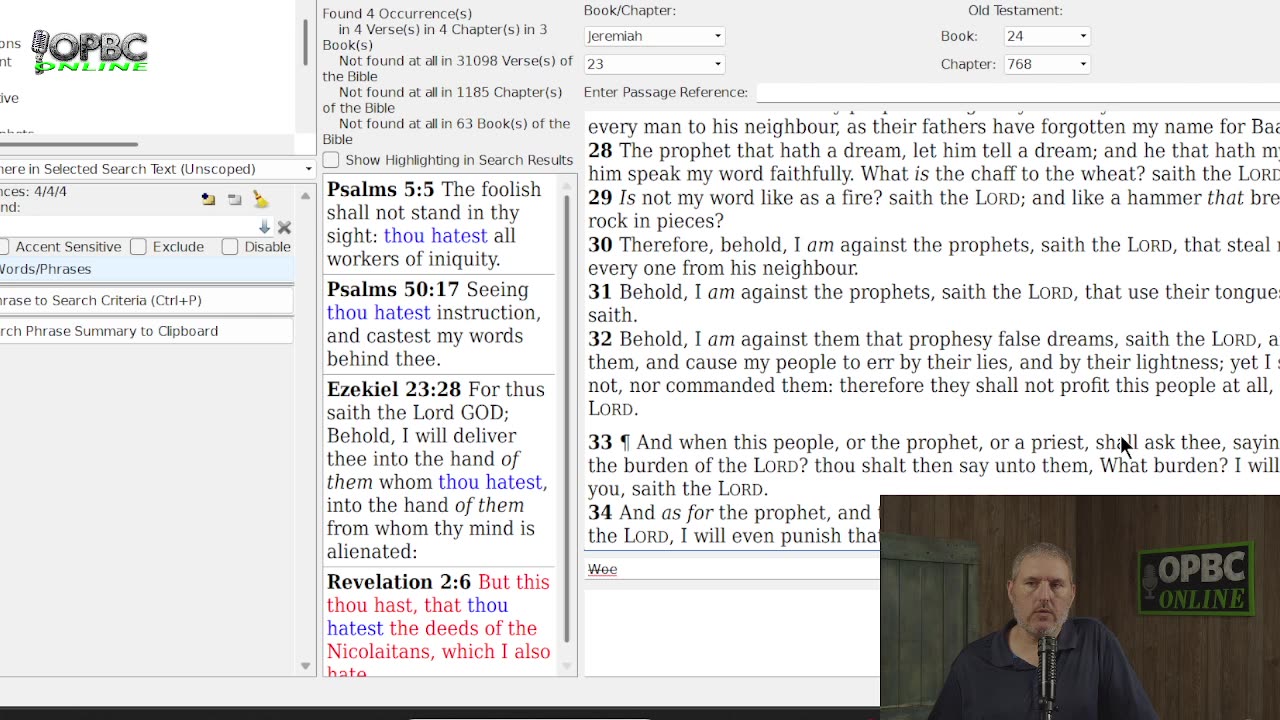Click verse 33 in Jeremiah text
Viewport: 1280px width, 720px height.
933,465
